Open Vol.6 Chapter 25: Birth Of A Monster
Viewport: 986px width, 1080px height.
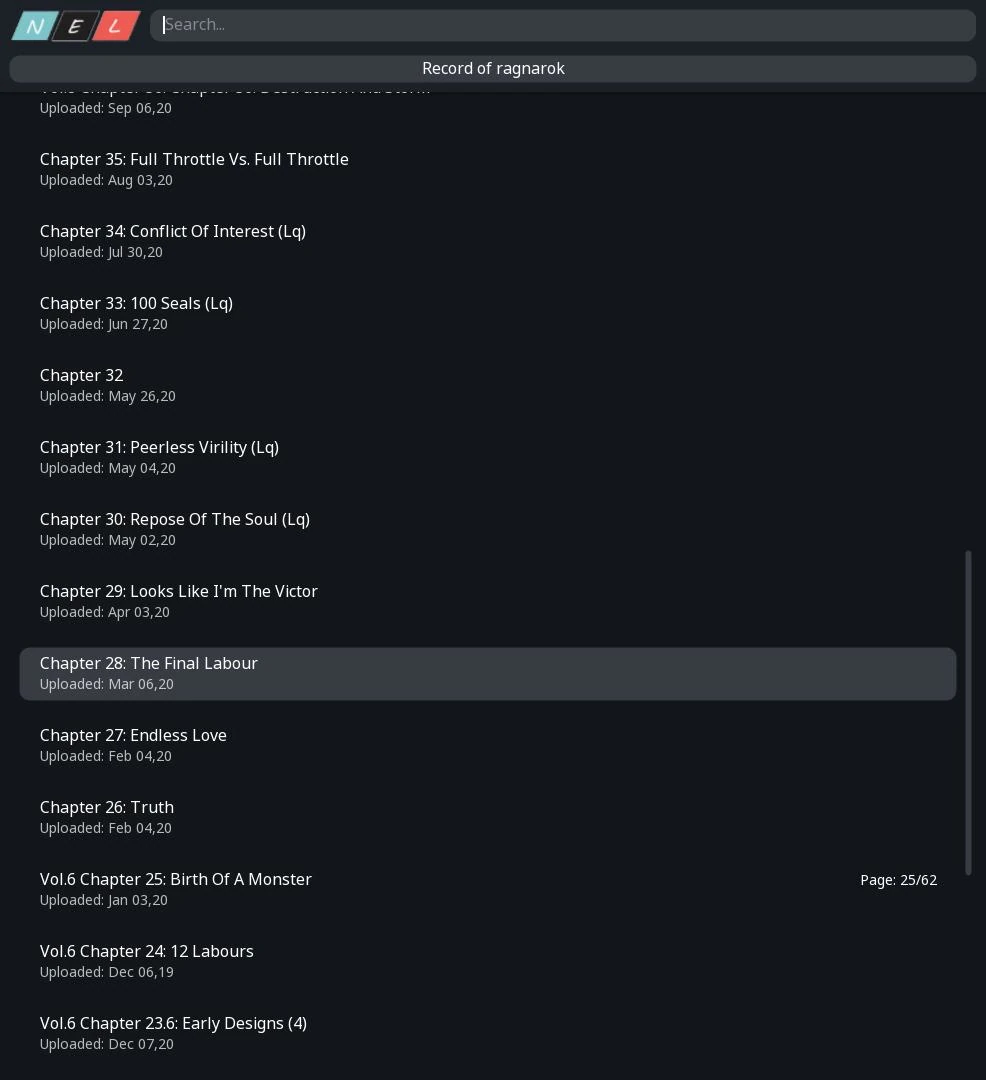pyautogui.click(x=176, y=880)
